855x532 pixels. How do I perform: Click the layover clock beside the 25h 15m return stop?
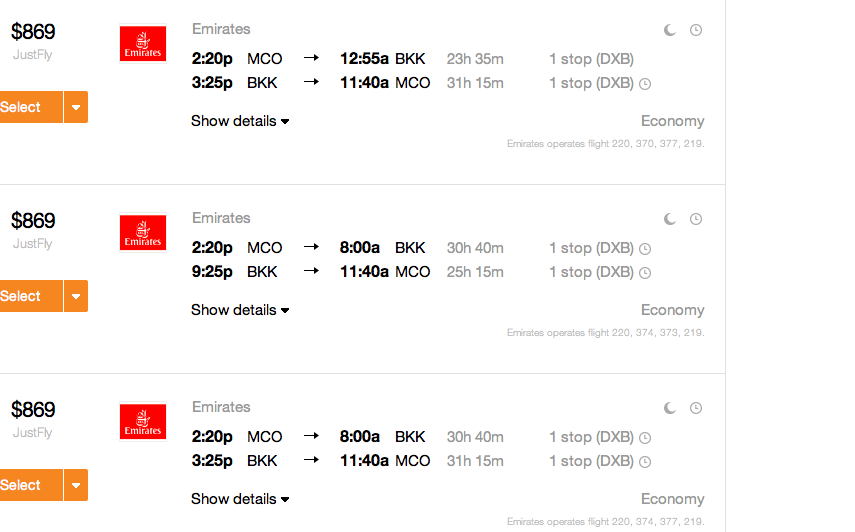tap(645, 273)
